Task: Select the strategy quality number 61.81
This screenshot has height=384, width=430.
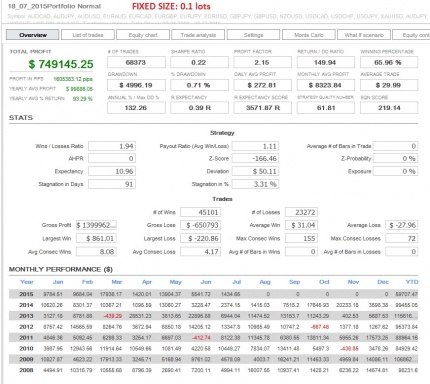Action: [x=326, y=108]
